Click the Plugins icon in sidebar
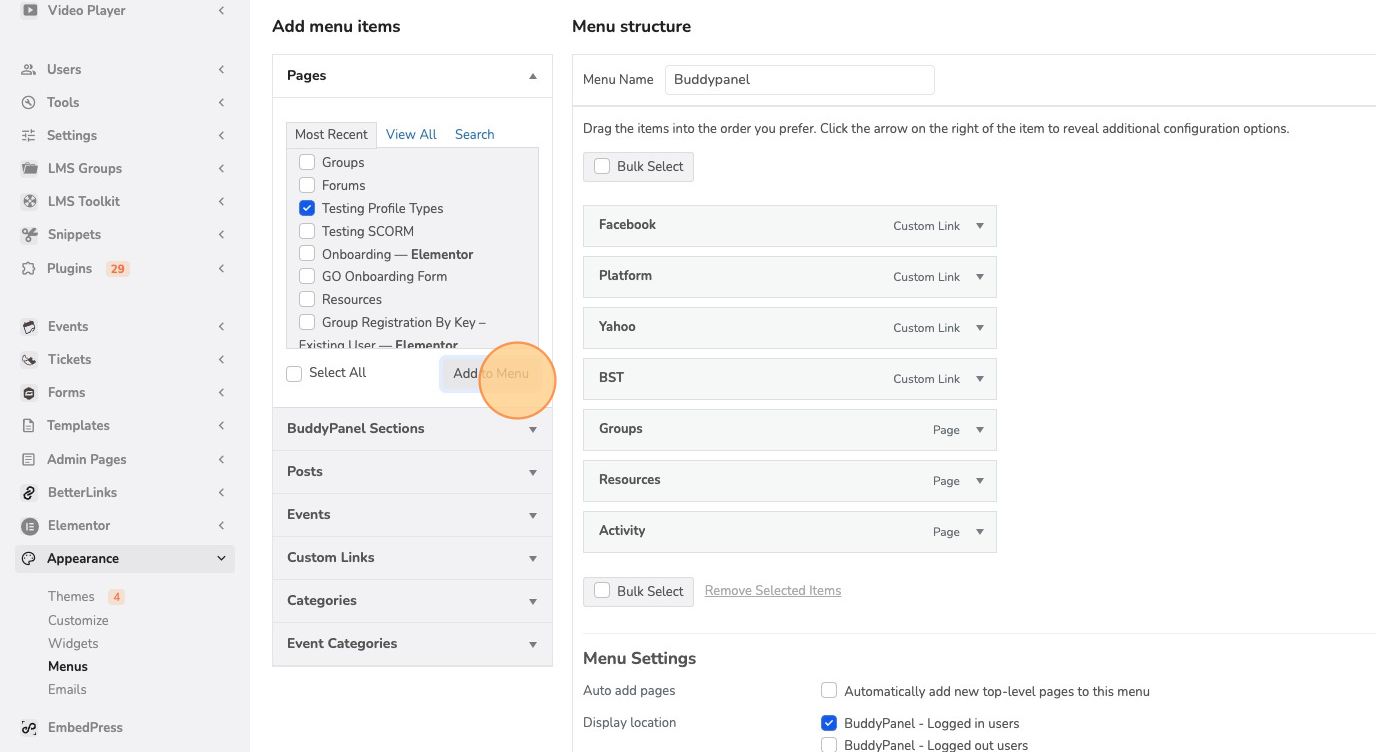The height and width of the screenshot is (752, 1376). [x=29, y=269]
